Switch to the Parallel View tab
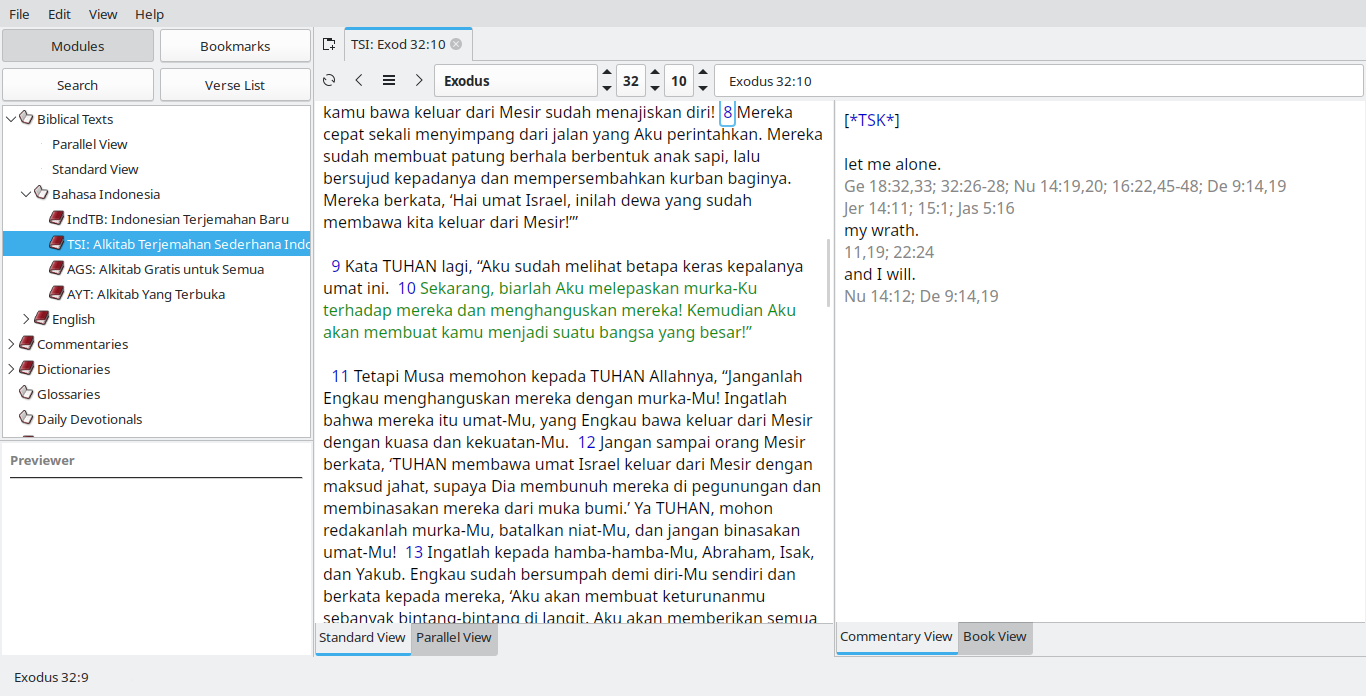1366x696 pixels. tap(454, 638)
